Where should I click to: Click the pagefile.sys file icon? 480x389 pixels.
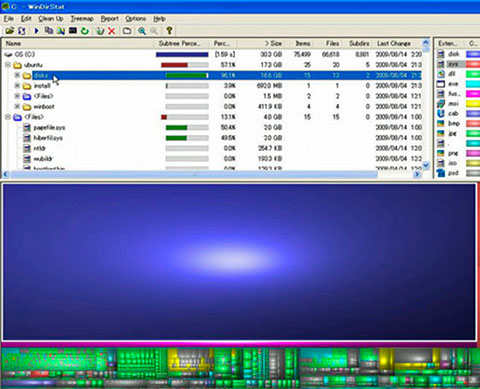(27, 127)
